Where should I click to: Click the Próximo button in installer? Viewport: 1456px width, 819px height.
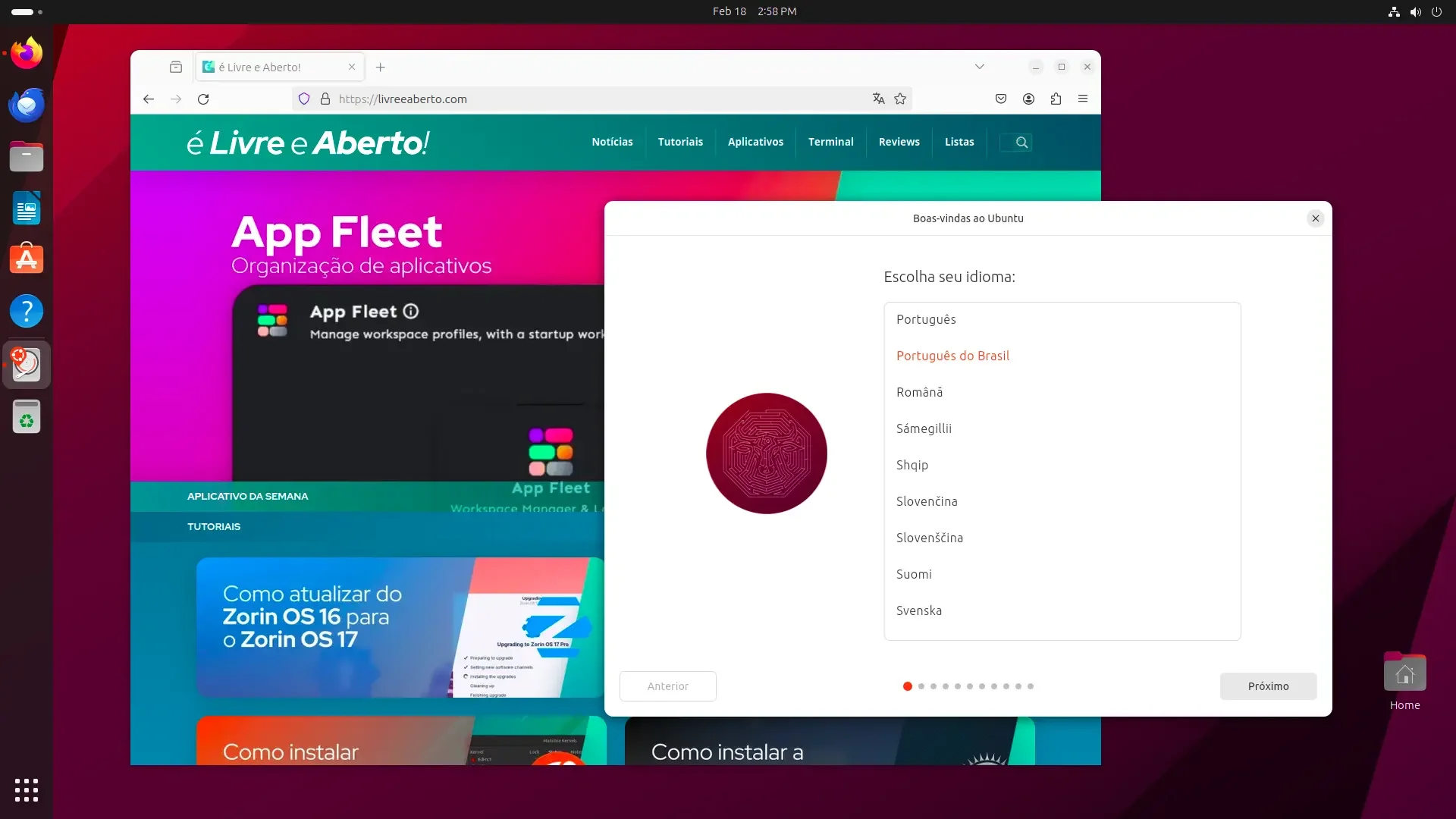click(1268, 686)
